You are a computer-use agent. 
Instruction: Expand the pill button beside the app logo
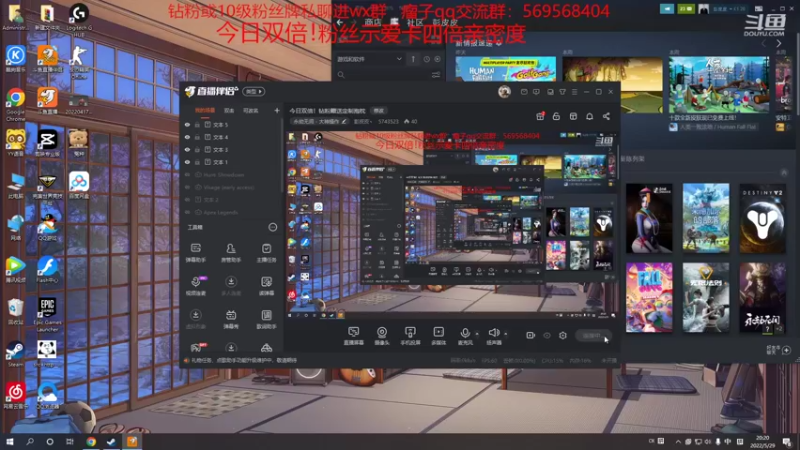tap(254, 92)
